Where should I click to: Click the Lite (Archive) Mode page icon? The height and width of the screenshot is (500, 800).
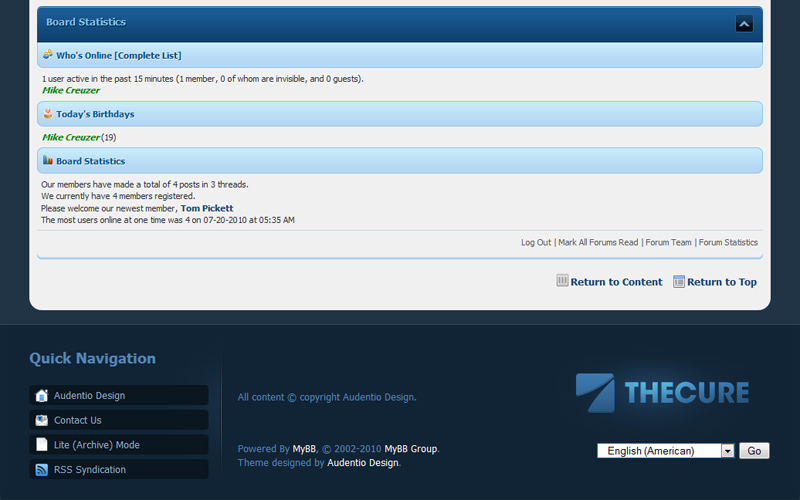41,444
